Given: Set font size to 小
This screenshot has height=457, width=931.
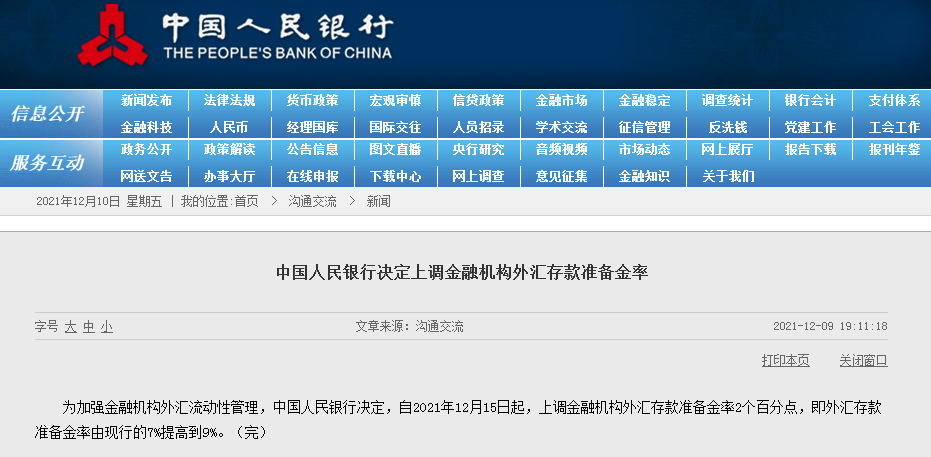Looking at the screenshot, I should pos(106,326).
